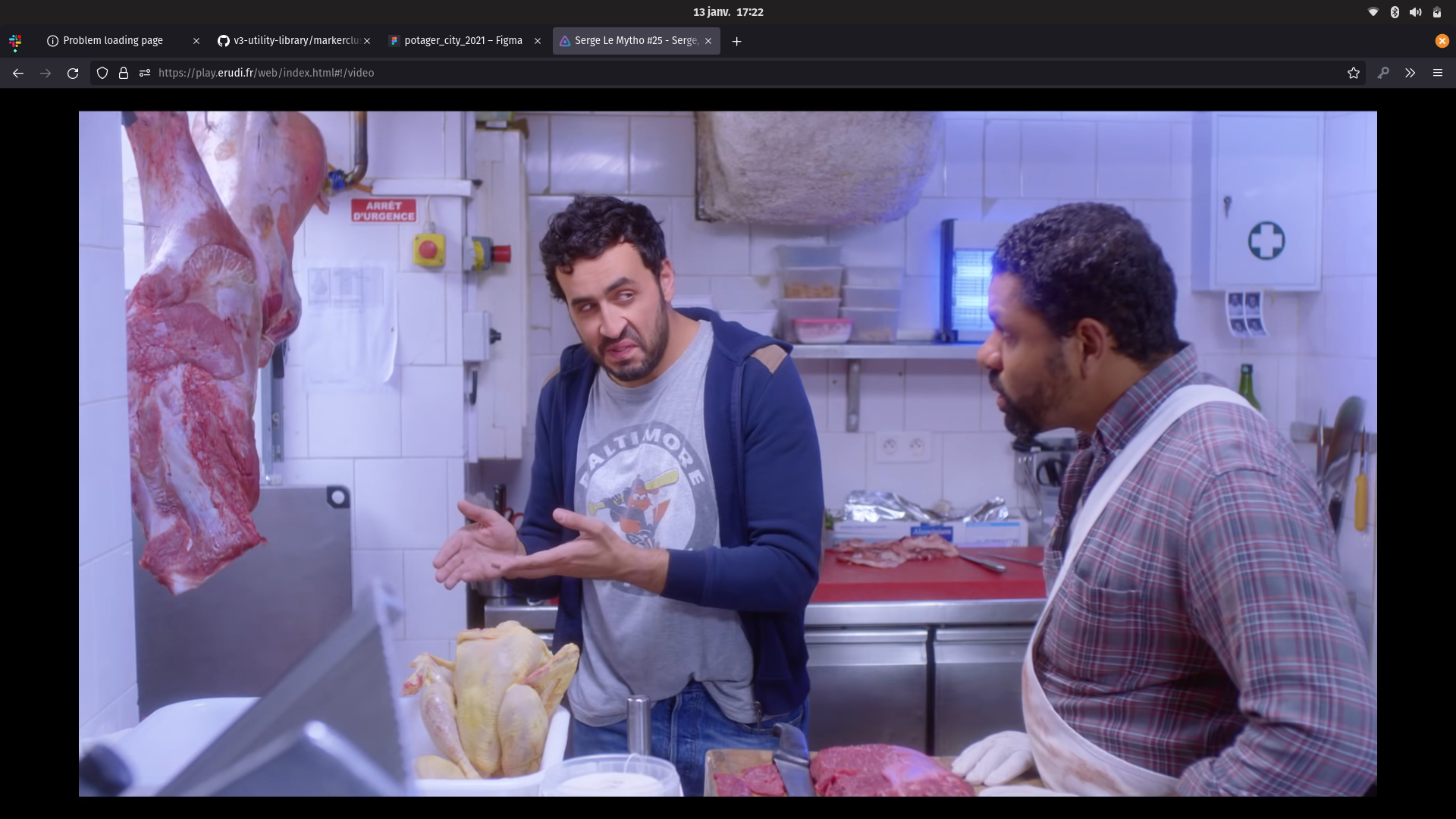This screenshot has height=819, width=1456.
Task: Open the Firefox hamburger application menu
Action: (1437, 73)
